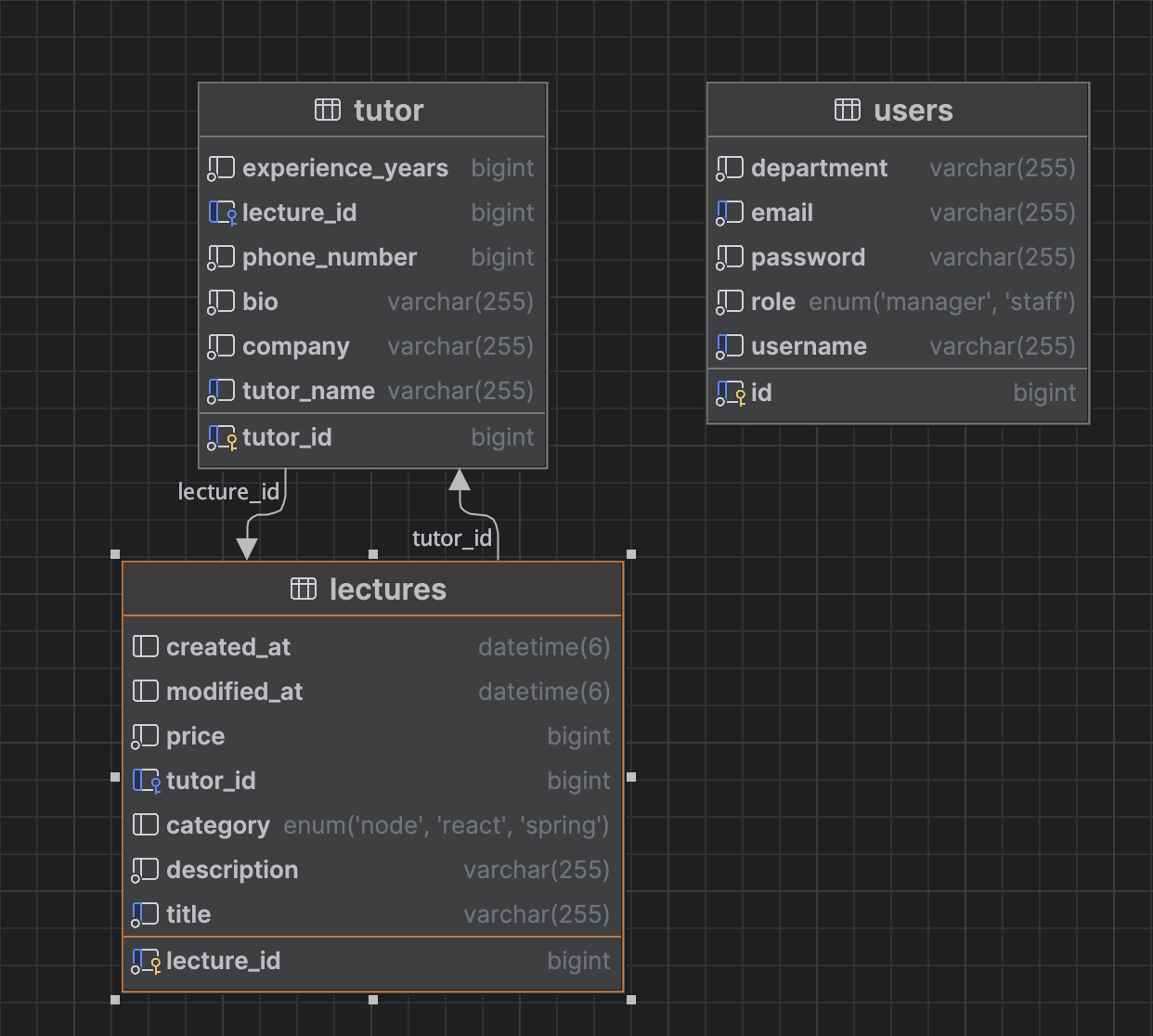
Task: Select the category enum column in lectures
Action: coord(373,825)
